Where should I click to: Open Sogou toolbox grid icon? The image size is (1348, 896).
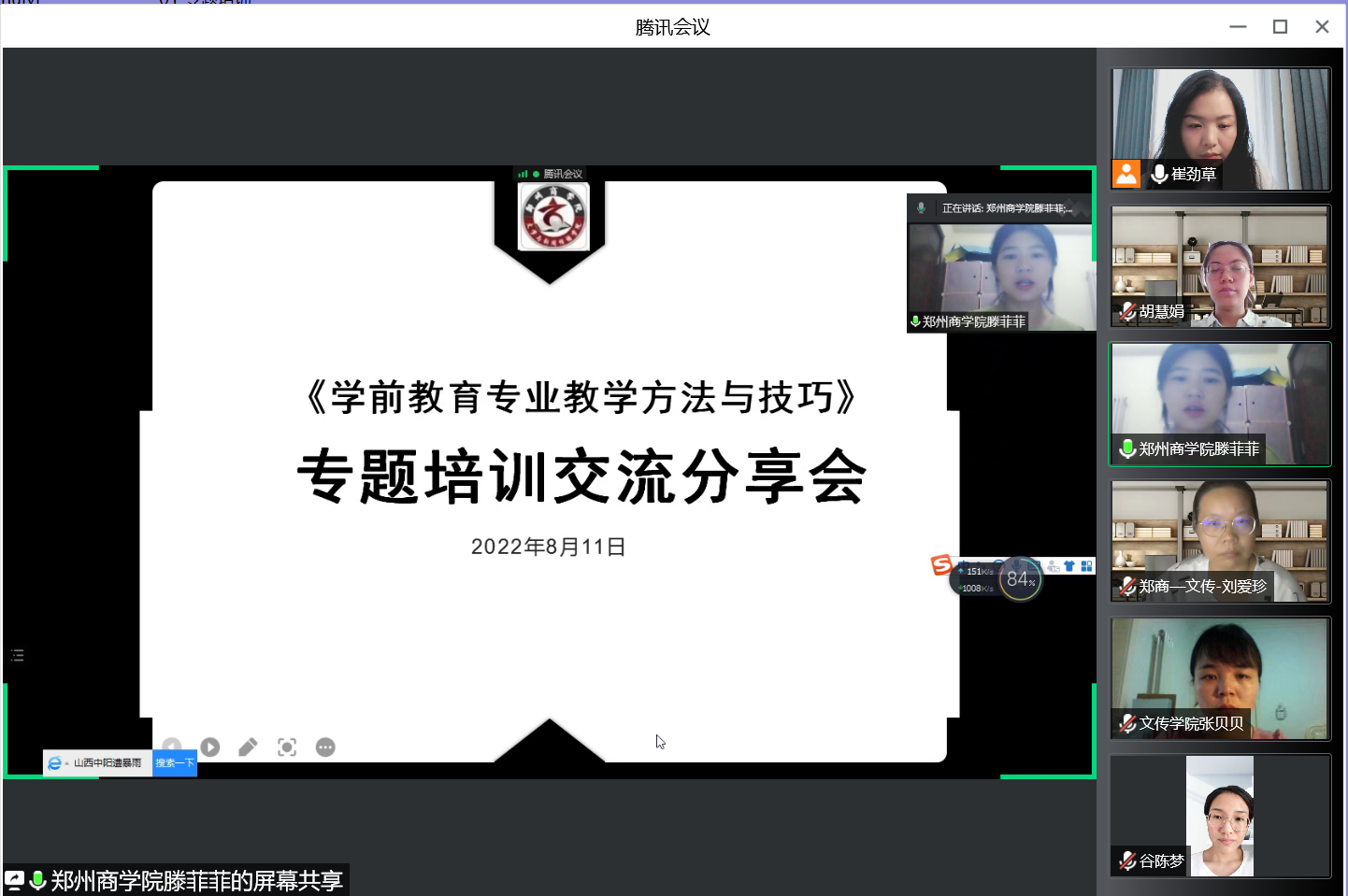pos(1086,566)
